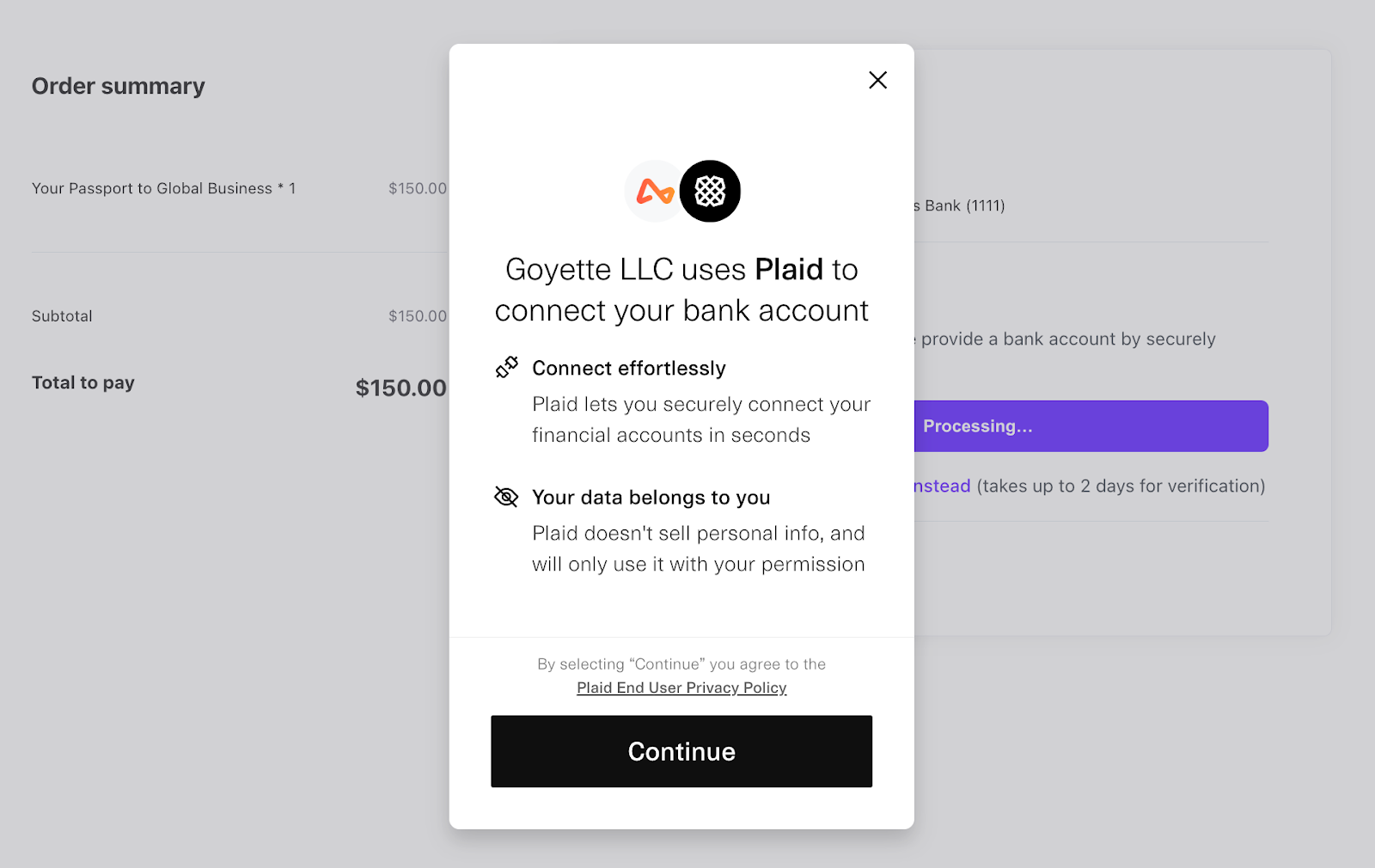This screenshot has height=868, width=1375.
Task: Click the partially hidden 'instead' link
Action: point(943,486)
